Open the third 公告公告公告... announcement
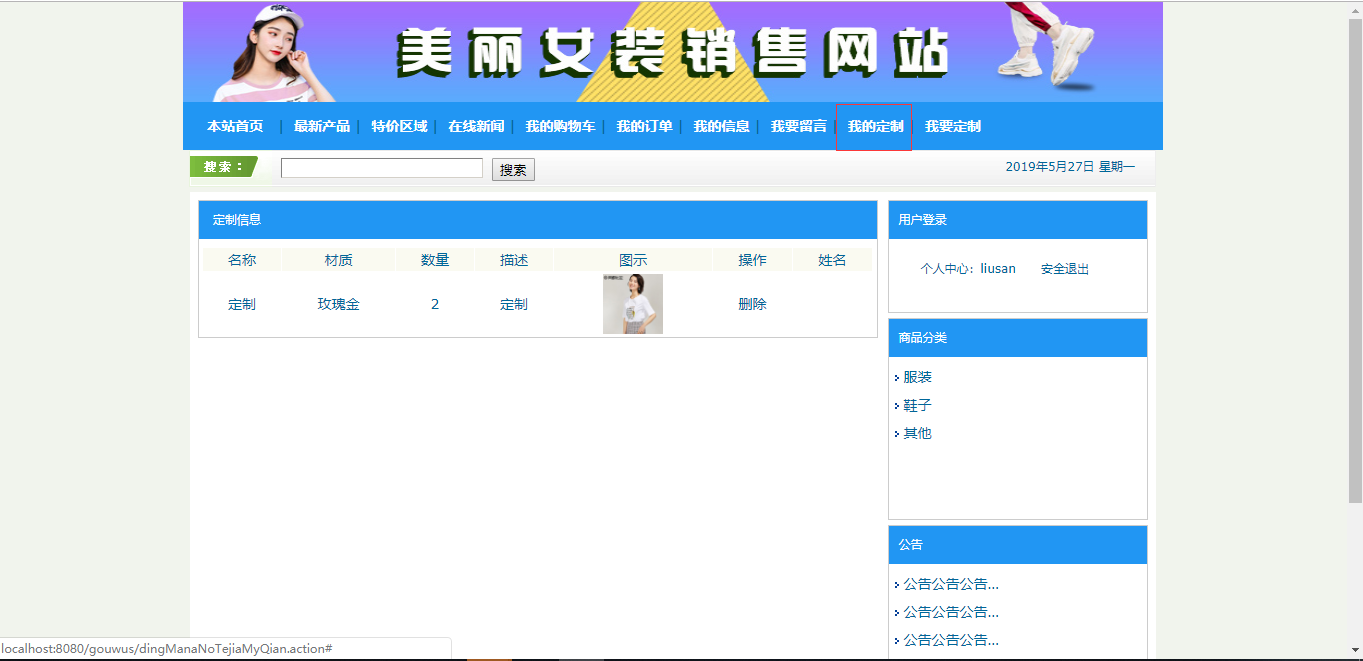This screenshot has height=661, width=1363. [x=951, y=640]
